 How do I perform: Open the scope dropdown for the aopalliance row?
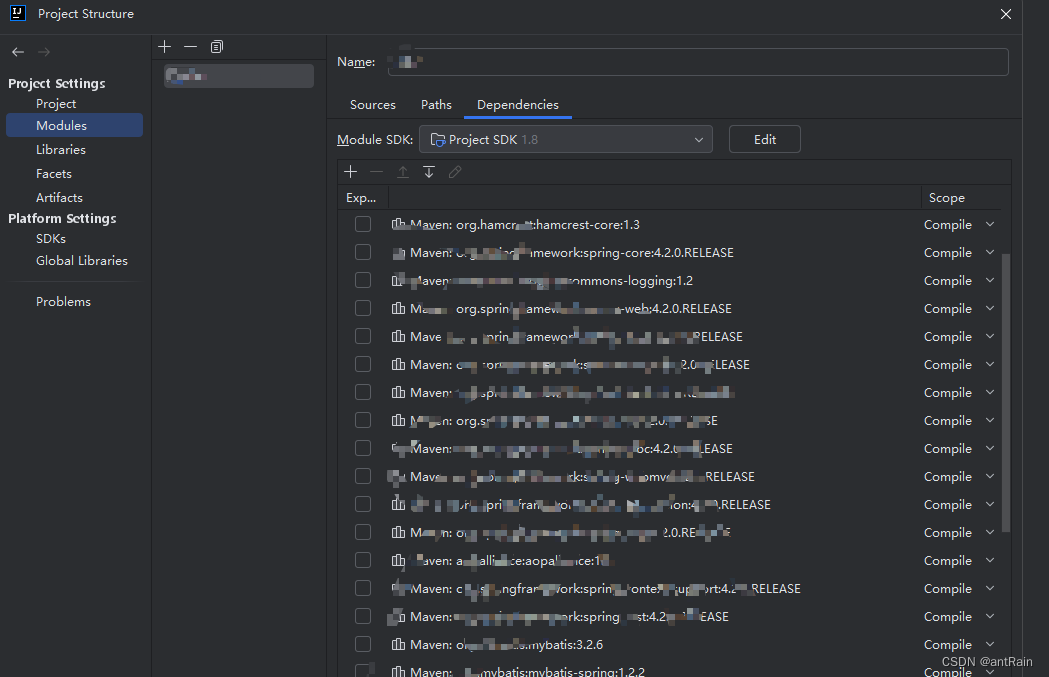990,560
